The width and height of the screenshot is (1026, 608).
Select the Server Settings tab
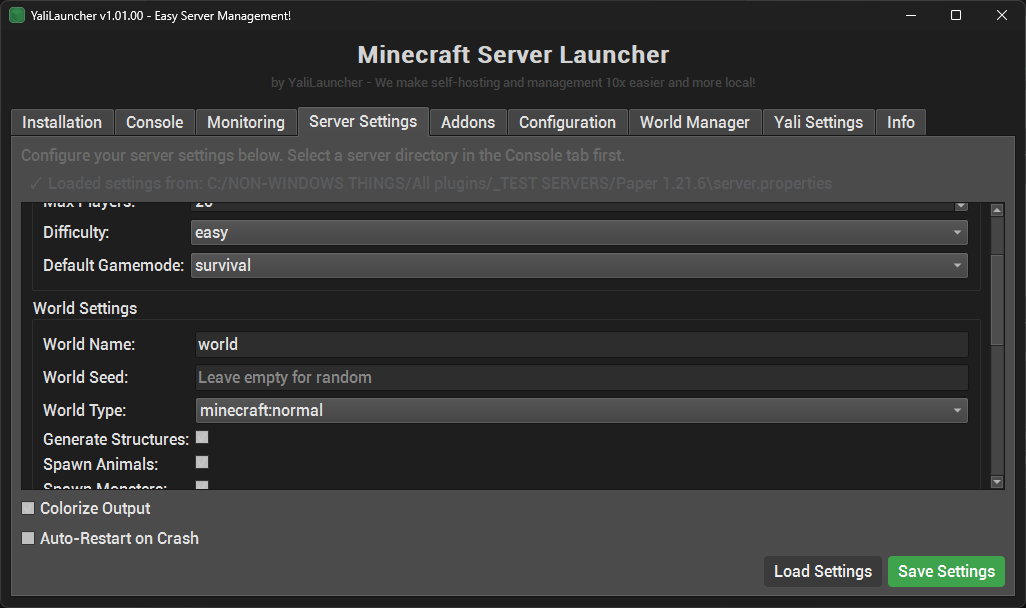[x=363, y=122]
